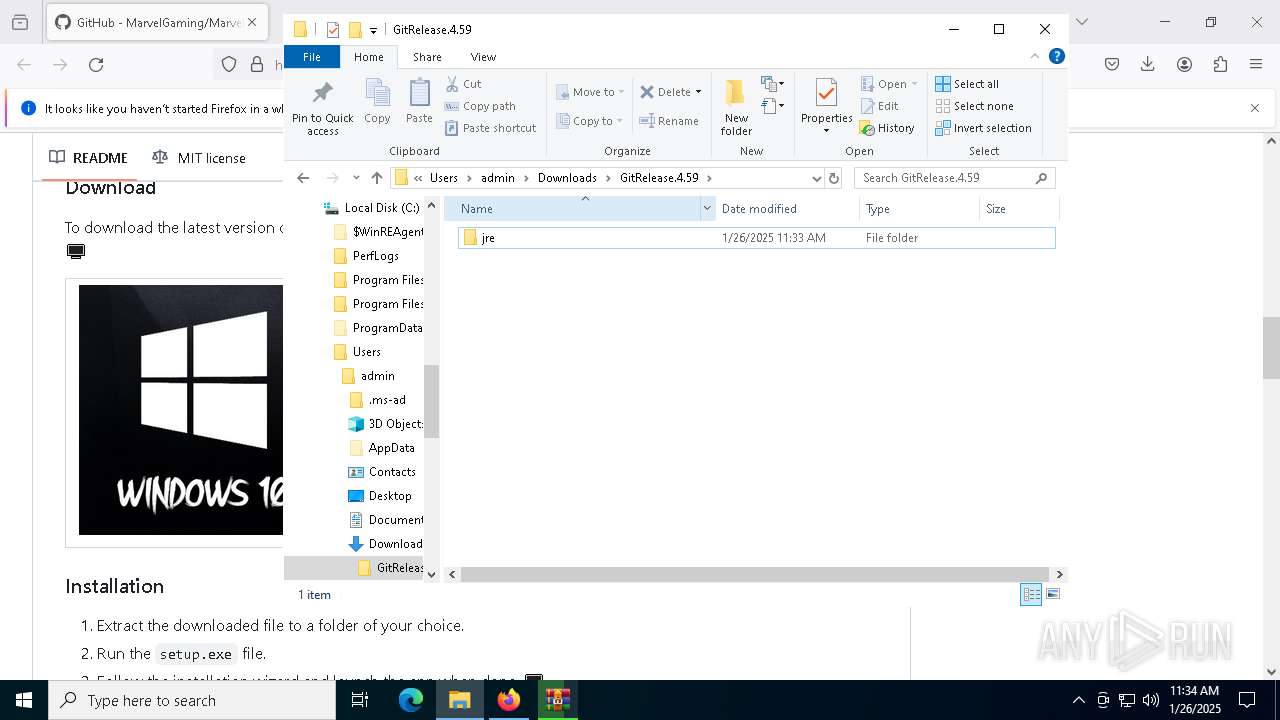
Task: Reload the Firefox page
Action: 96,64
